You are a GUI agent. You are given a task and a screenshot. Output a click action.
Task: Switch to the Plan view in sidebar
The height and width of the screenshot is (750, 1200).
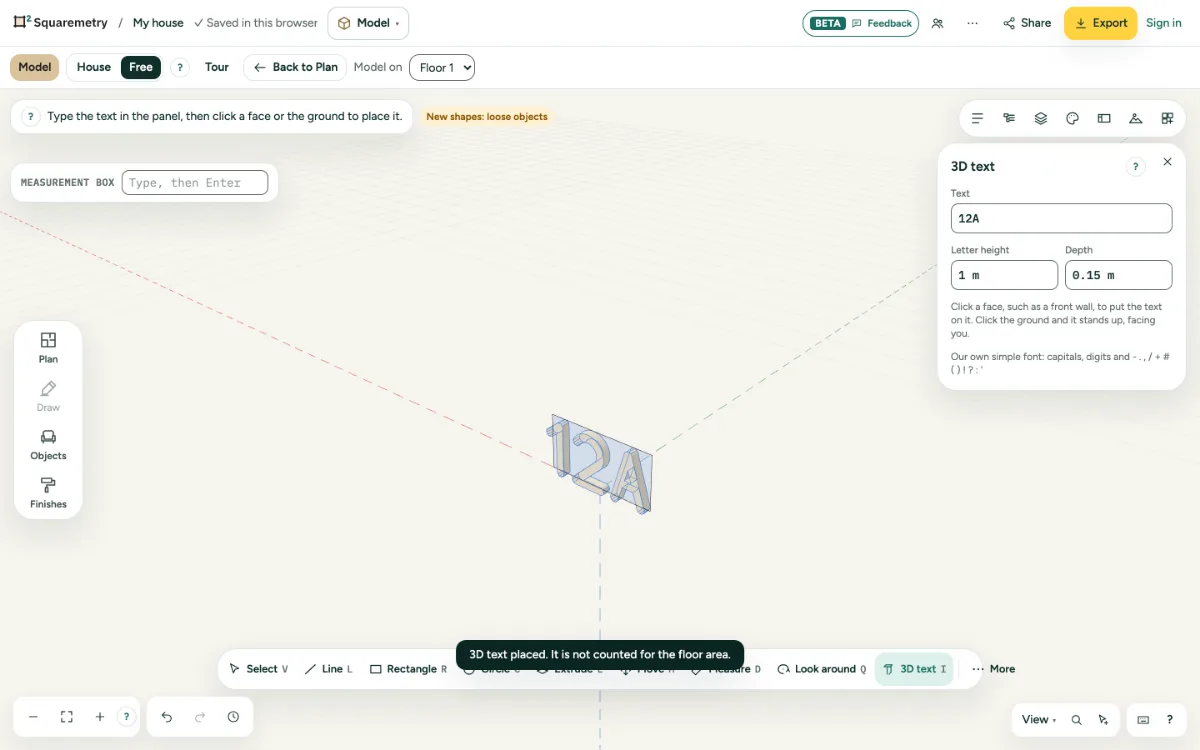[x=48, y=348]
